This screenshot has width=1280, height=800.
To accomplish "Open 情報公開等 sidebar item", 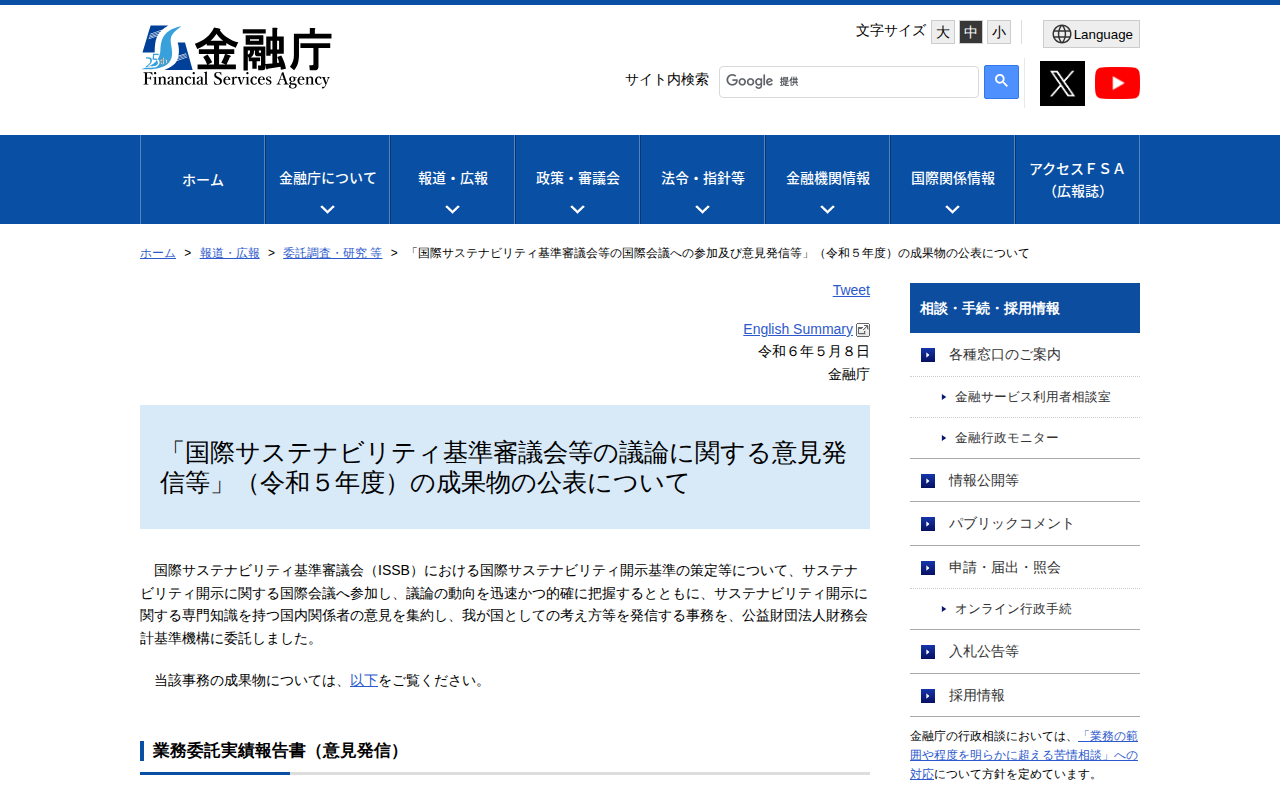I will pos(1025,480).
